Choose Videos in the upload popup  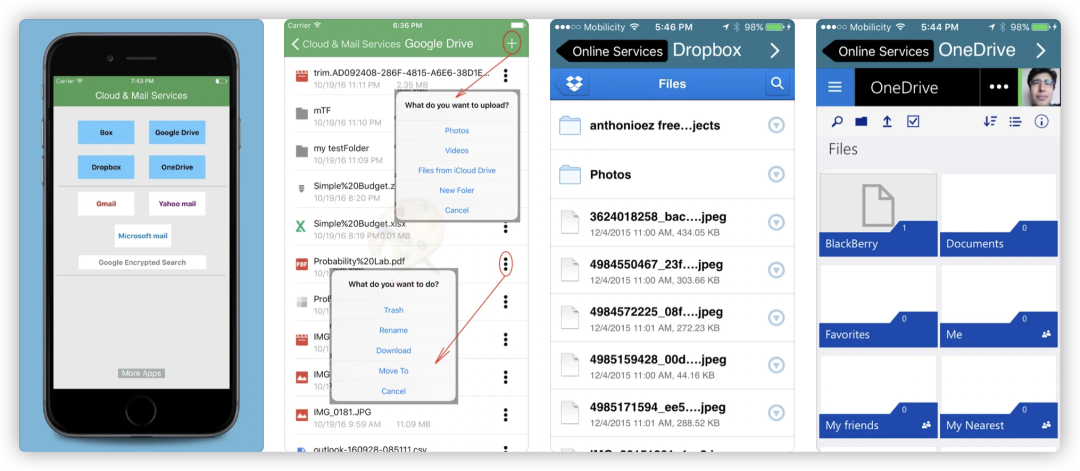tap(457, 150)
